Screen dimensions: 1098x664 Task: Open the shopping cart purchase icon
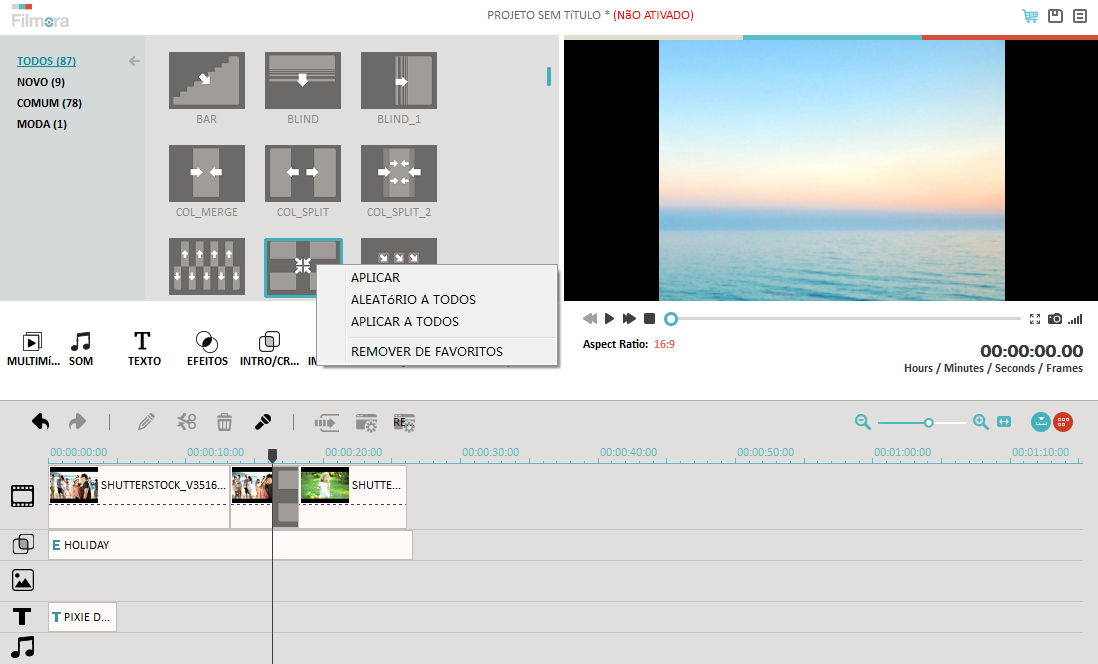[x=1030, y=16]
